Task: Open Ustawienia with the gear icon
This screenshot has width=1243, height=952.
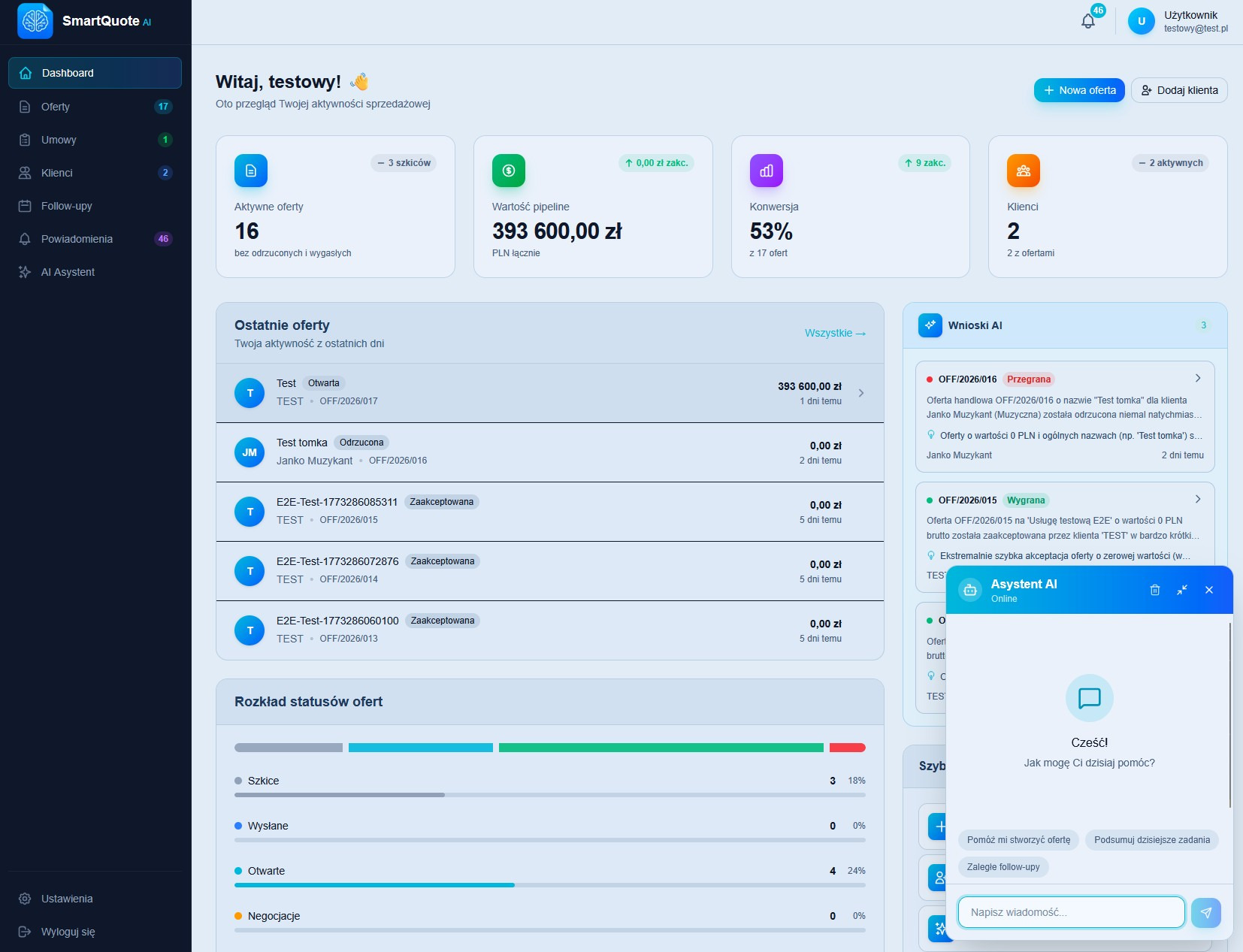Action: tap(25, 899)
